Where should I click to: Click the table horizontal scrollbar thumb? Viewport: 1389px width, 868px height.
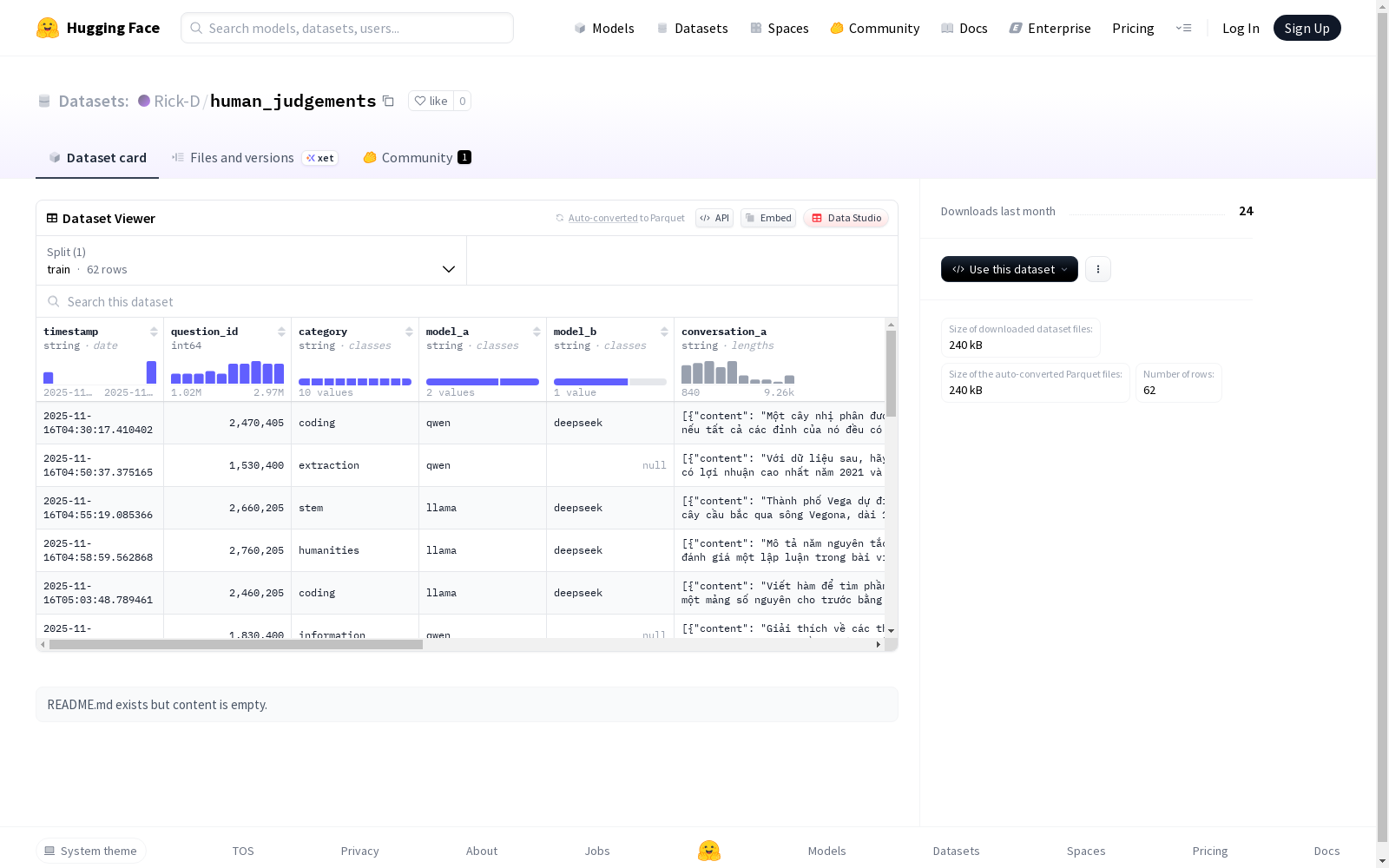coord(236,644)
